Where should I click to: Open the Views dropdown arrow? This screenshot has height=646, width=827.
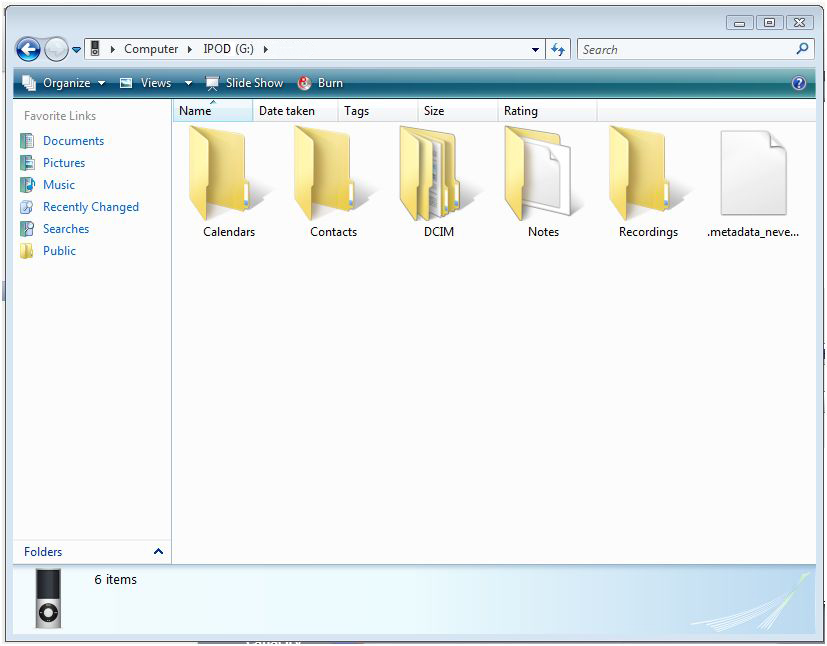[x=188, y=83]
